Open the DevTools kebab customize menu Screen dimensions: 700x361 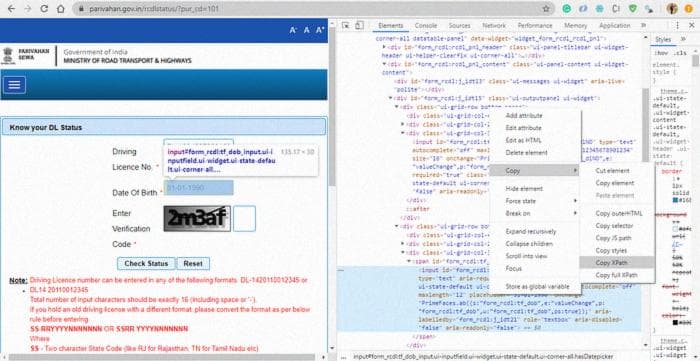pos(677,25)
